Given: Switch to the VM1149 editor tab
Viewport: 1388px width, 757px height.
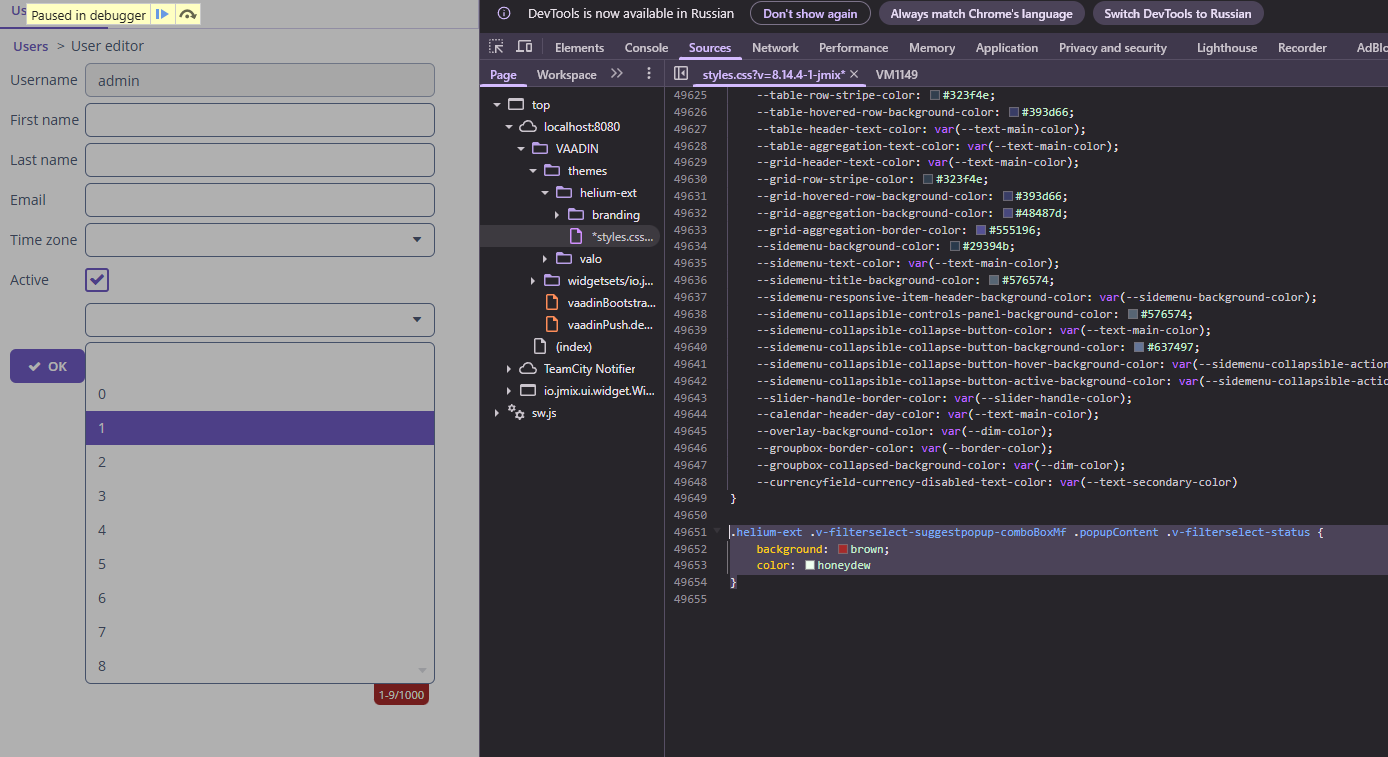Looking at the screenshot, I should [896, 75].
